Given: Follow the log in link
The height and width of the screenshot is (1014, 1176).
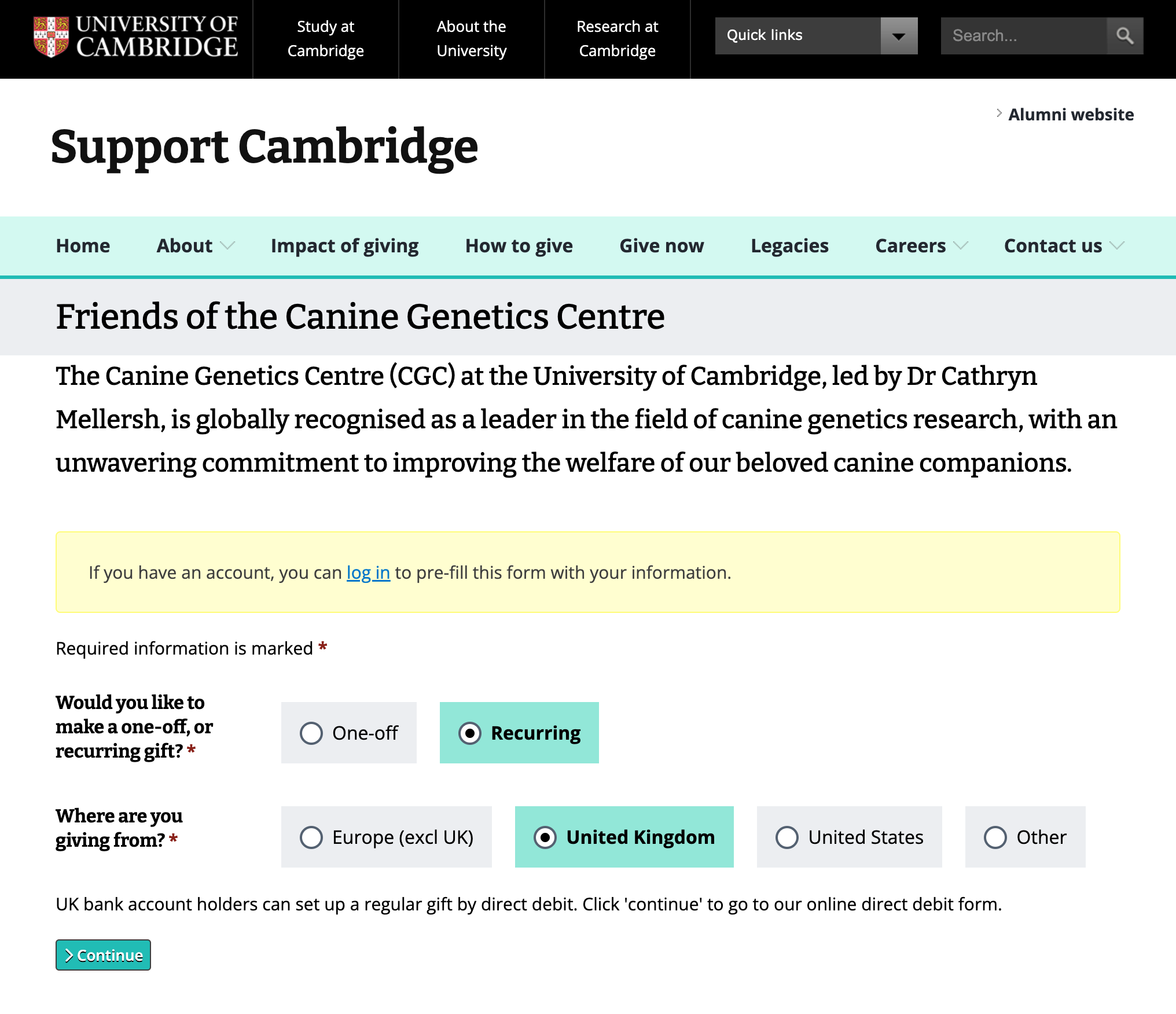Looking at the screenshot, I should (368, 573).
